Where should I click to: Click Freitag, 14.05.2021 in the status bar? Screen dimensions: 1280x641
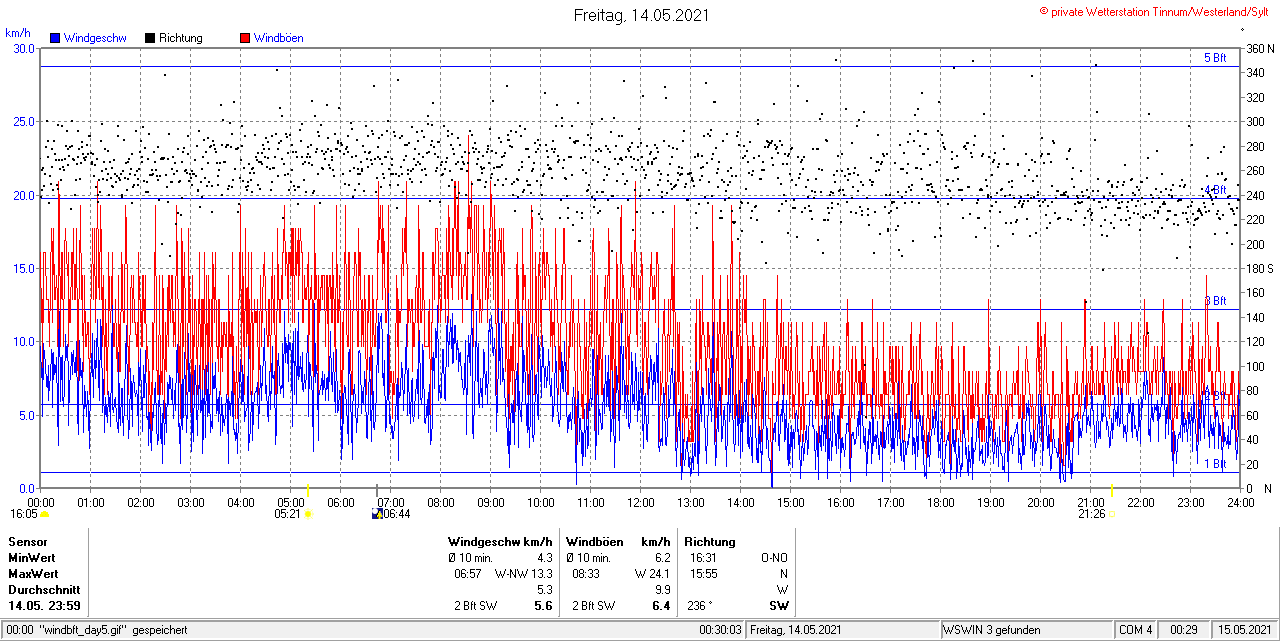tap(796, 630)
